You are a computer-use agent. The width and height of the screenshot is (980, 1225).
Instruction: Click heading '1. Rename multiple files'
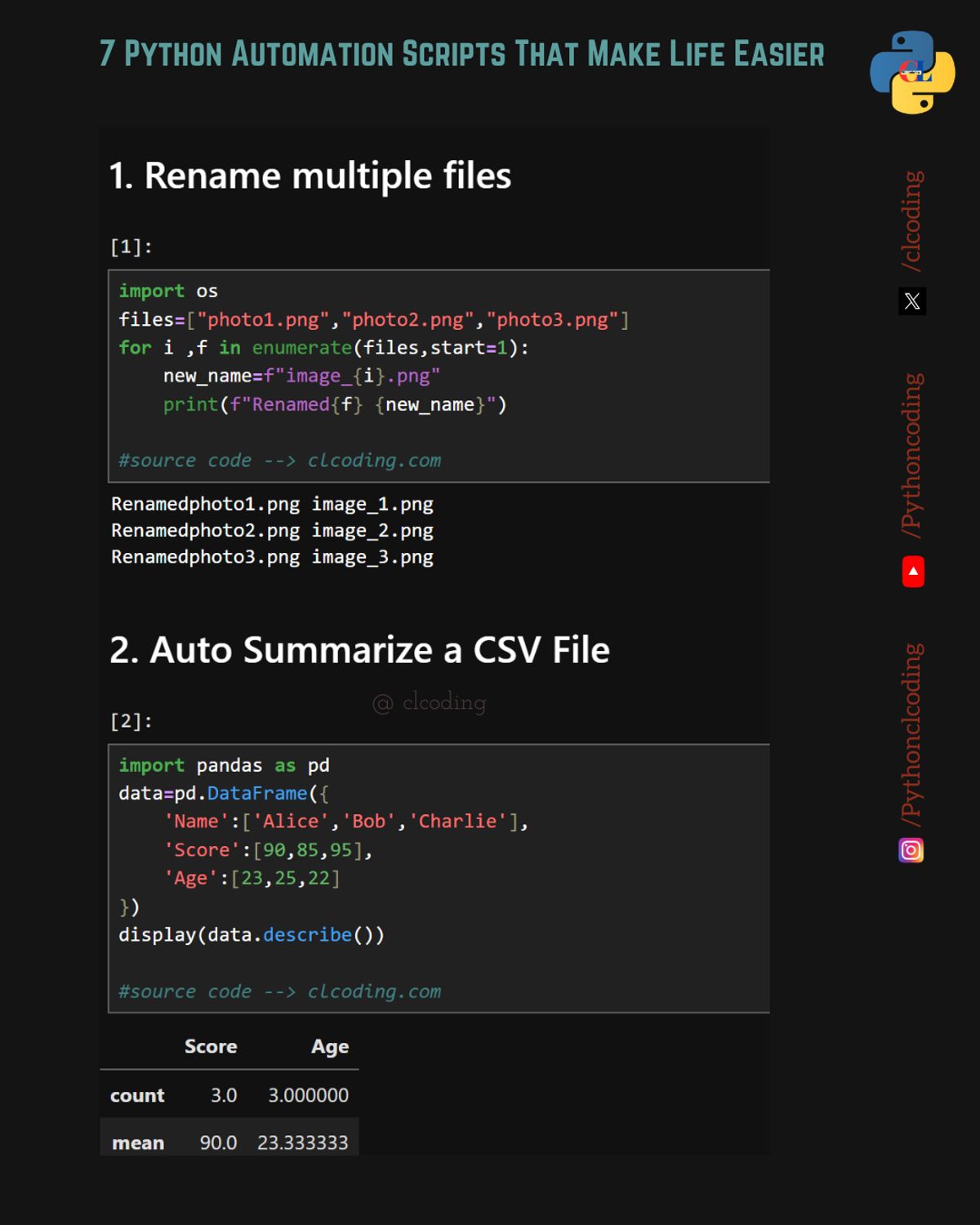tap(310, 176)
